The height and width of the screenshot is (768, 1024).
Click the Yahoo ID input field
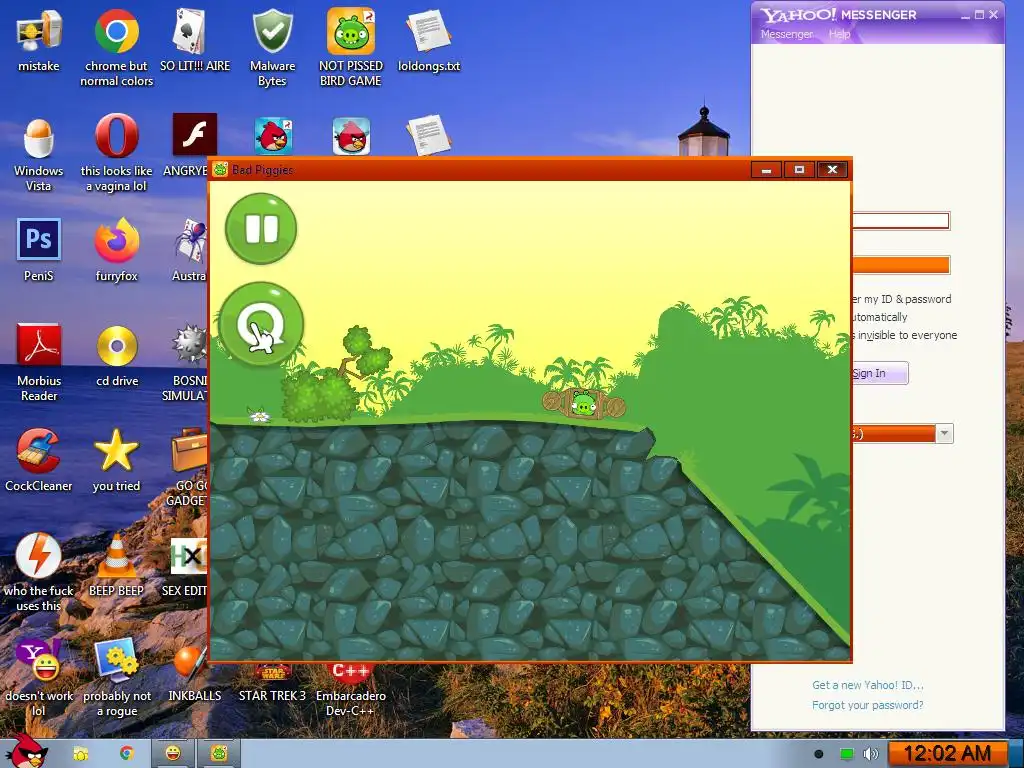(901, 221)
